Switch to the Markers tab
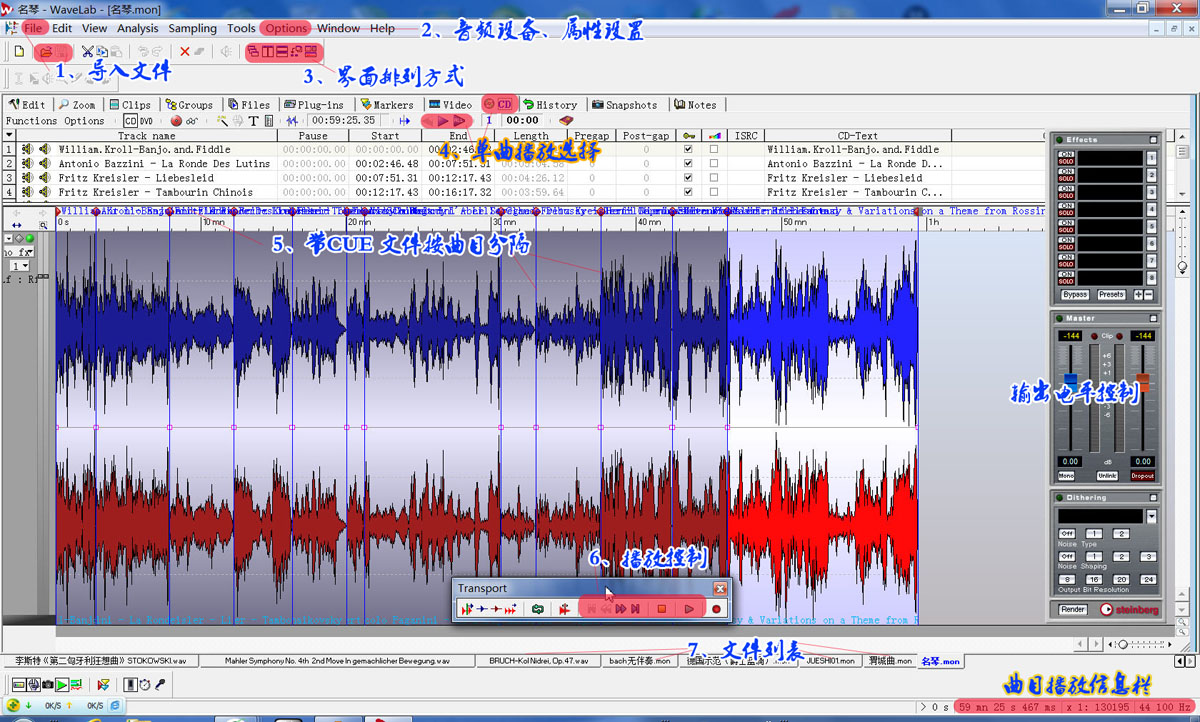Viewport: 1200px width, 722px height. pos(386,104)
